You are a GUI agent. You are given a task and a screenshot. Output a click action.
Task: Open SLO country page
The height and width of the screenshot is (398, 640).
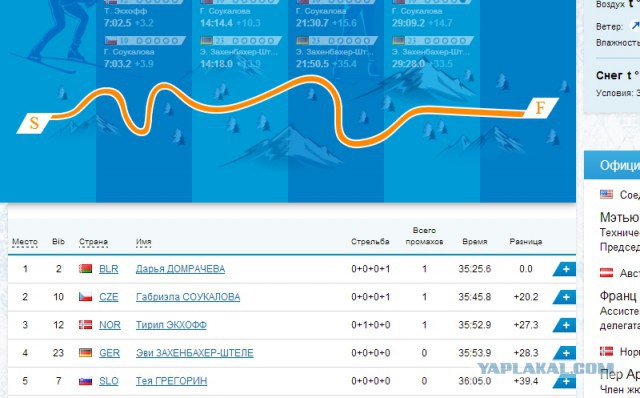point(109,381)
